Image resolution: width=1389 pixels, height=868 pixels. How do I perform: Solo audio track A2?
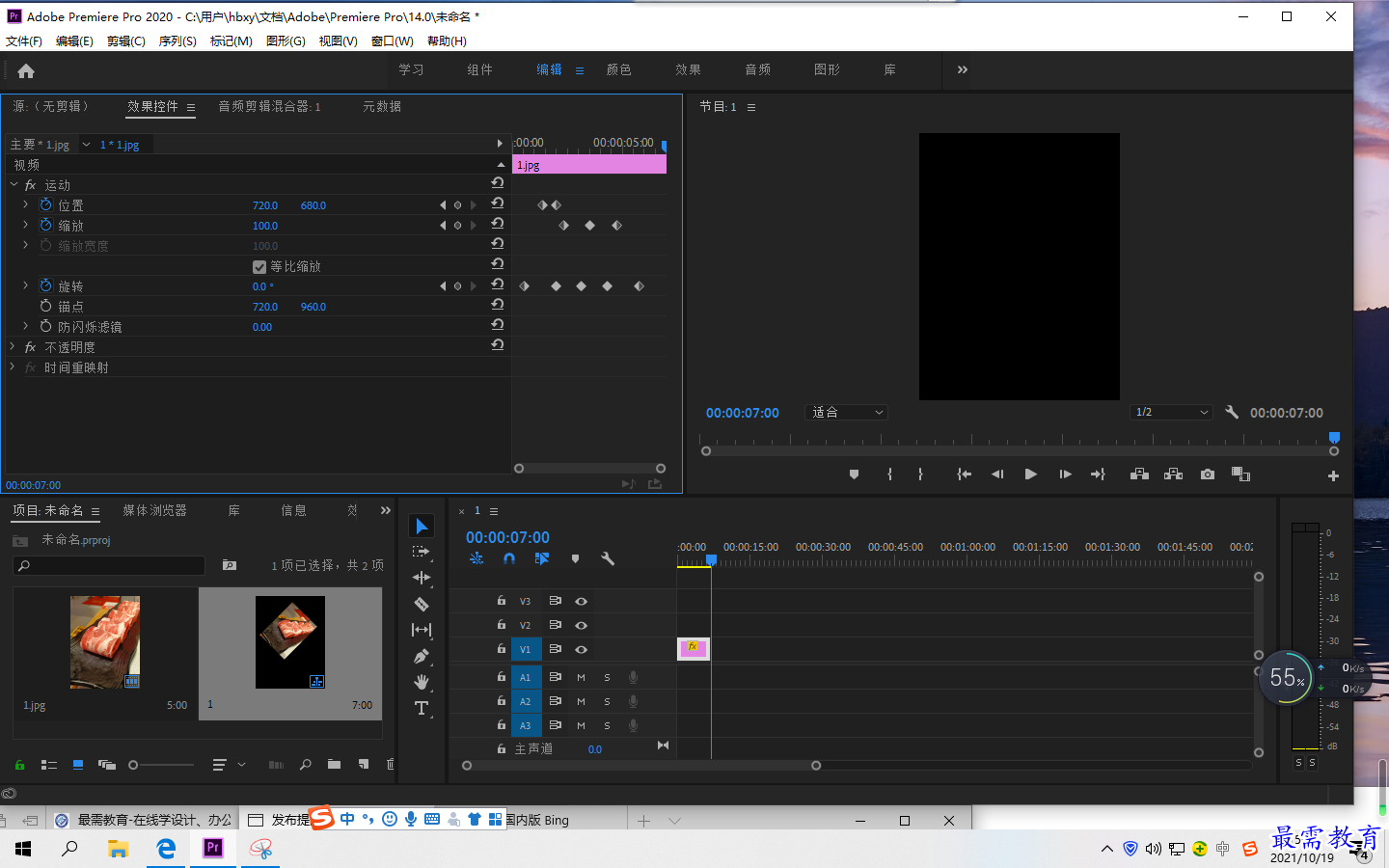pyautogui.click(x=607, y=701)
